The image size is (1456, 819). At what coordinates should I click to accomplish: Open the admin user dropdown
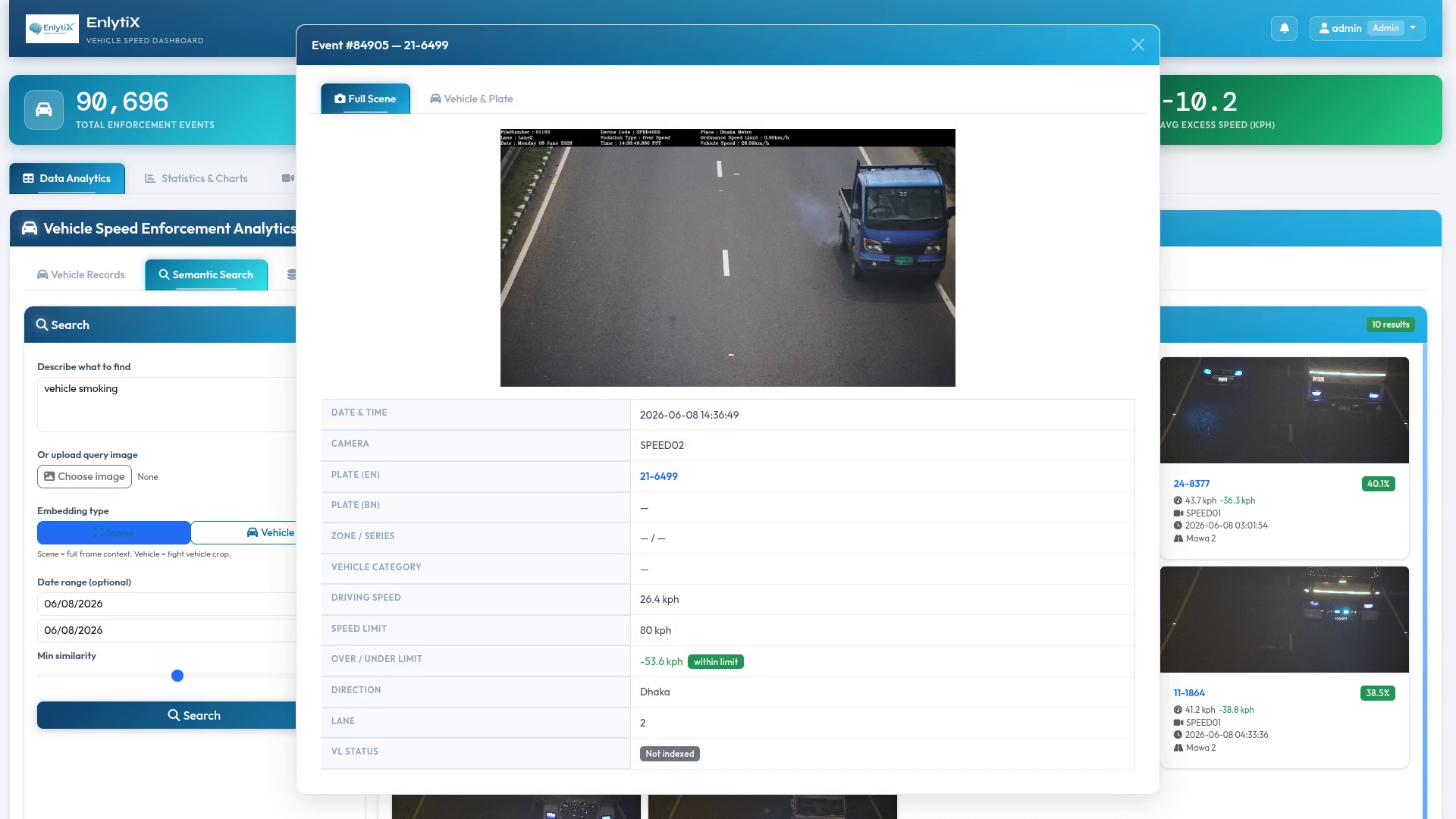point(1367,28)
